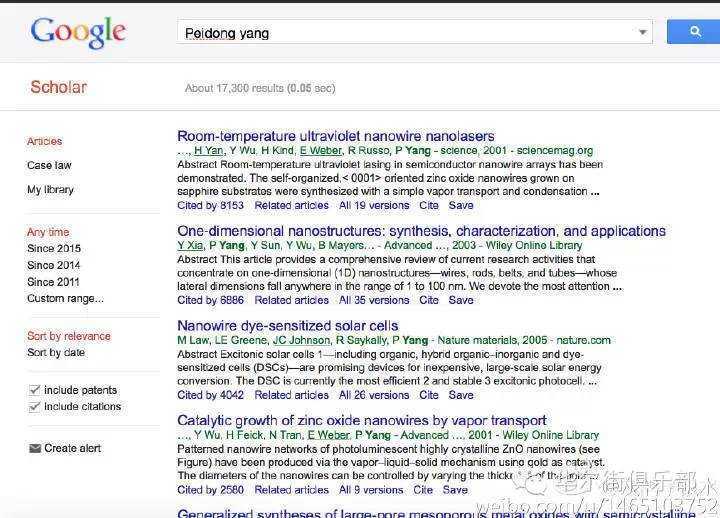Screen dimensions: 720x518
Task: Open Related articles for dye-sensitized solar cells result
Action: coord(292,395)
